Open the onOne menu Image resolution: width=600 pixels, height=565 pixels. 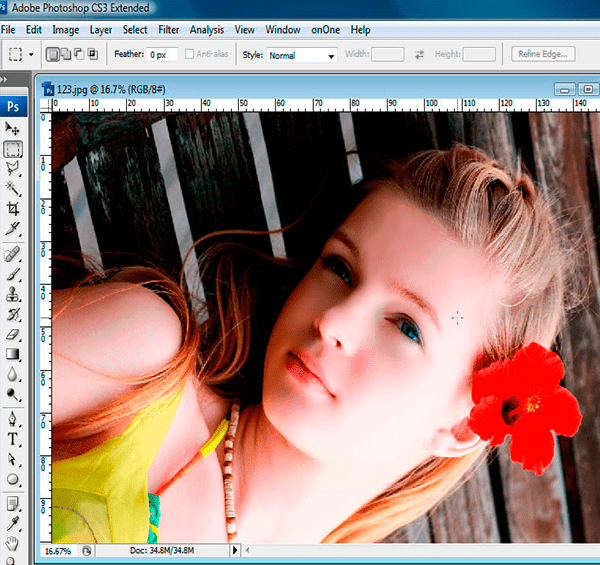[325, 30]
